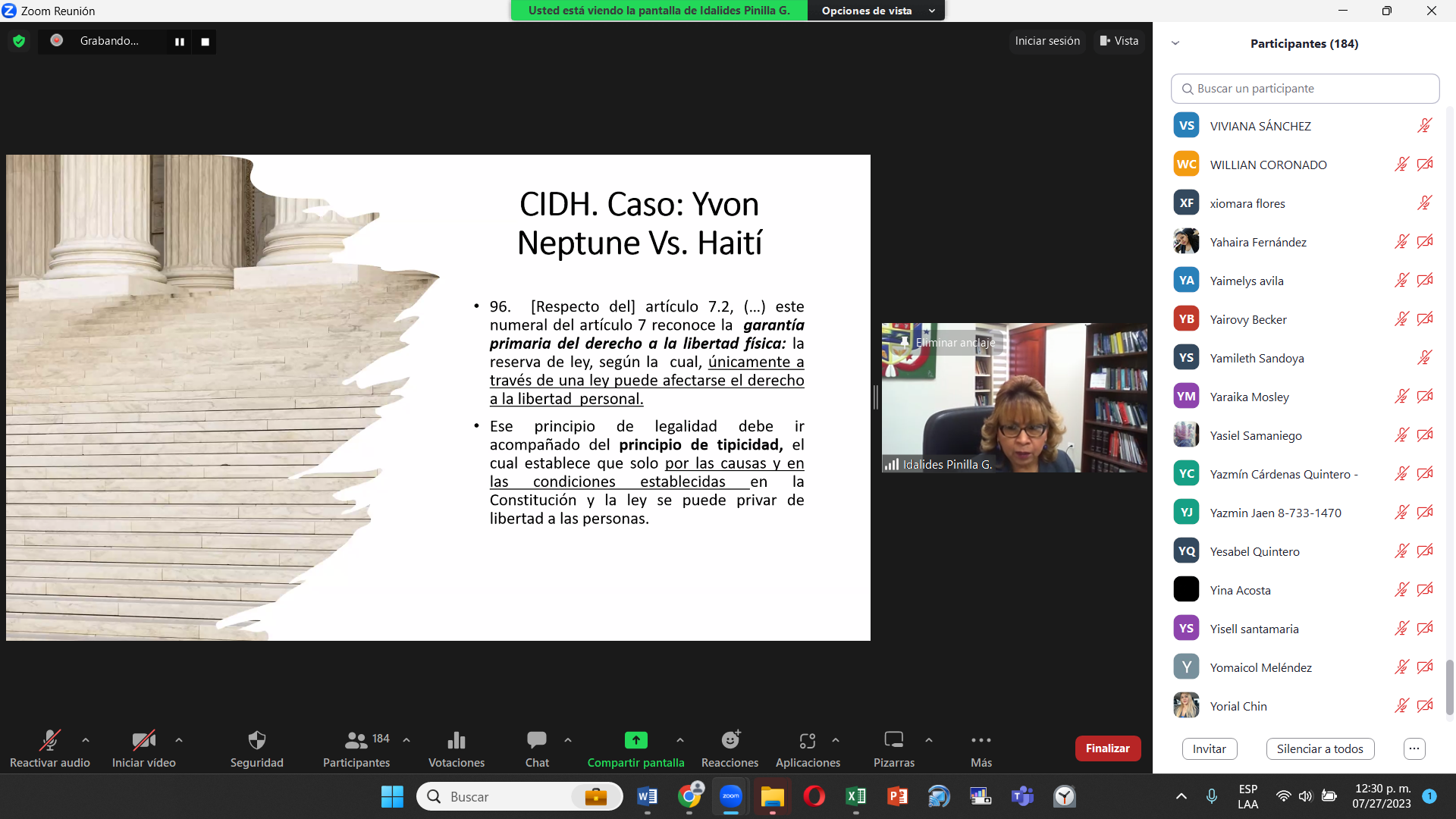The height and width of the screenshot is (819, 1456).
Task: Open PowerPoint from the taskbar
Action: [898, 796]
